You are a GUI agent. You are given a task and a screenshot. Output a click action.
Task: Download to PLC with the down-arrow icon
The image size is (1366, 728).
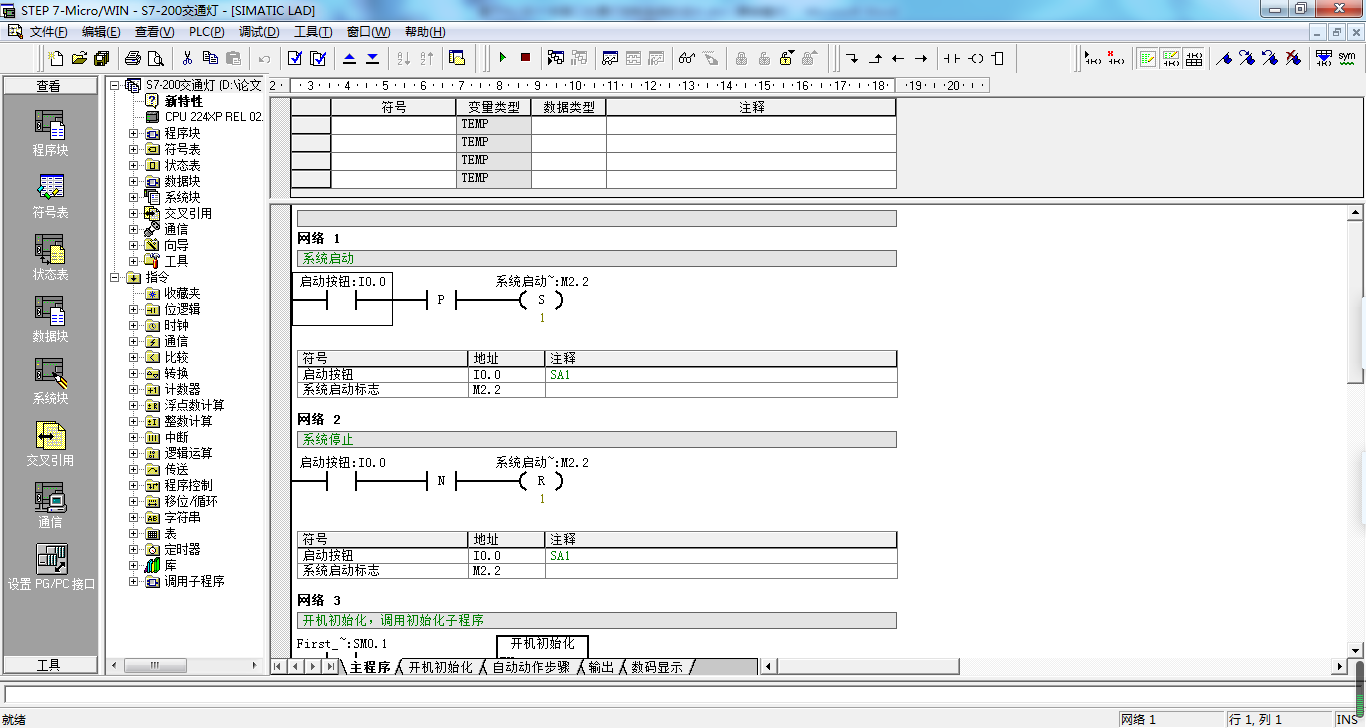click(372, 58)
